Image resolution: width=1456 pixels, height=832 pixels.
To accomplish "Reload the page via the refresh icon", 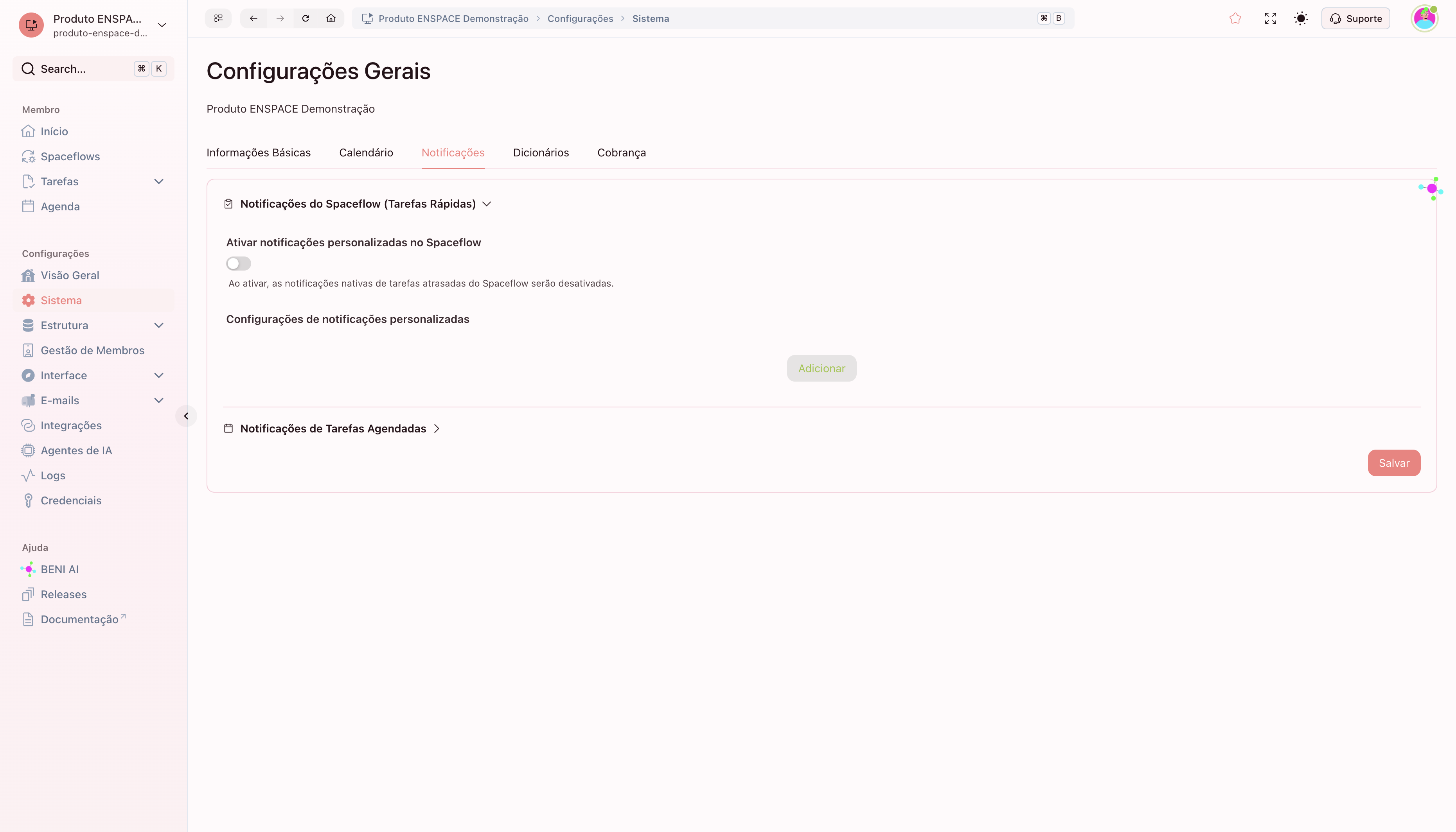I will tap(306, 18).
